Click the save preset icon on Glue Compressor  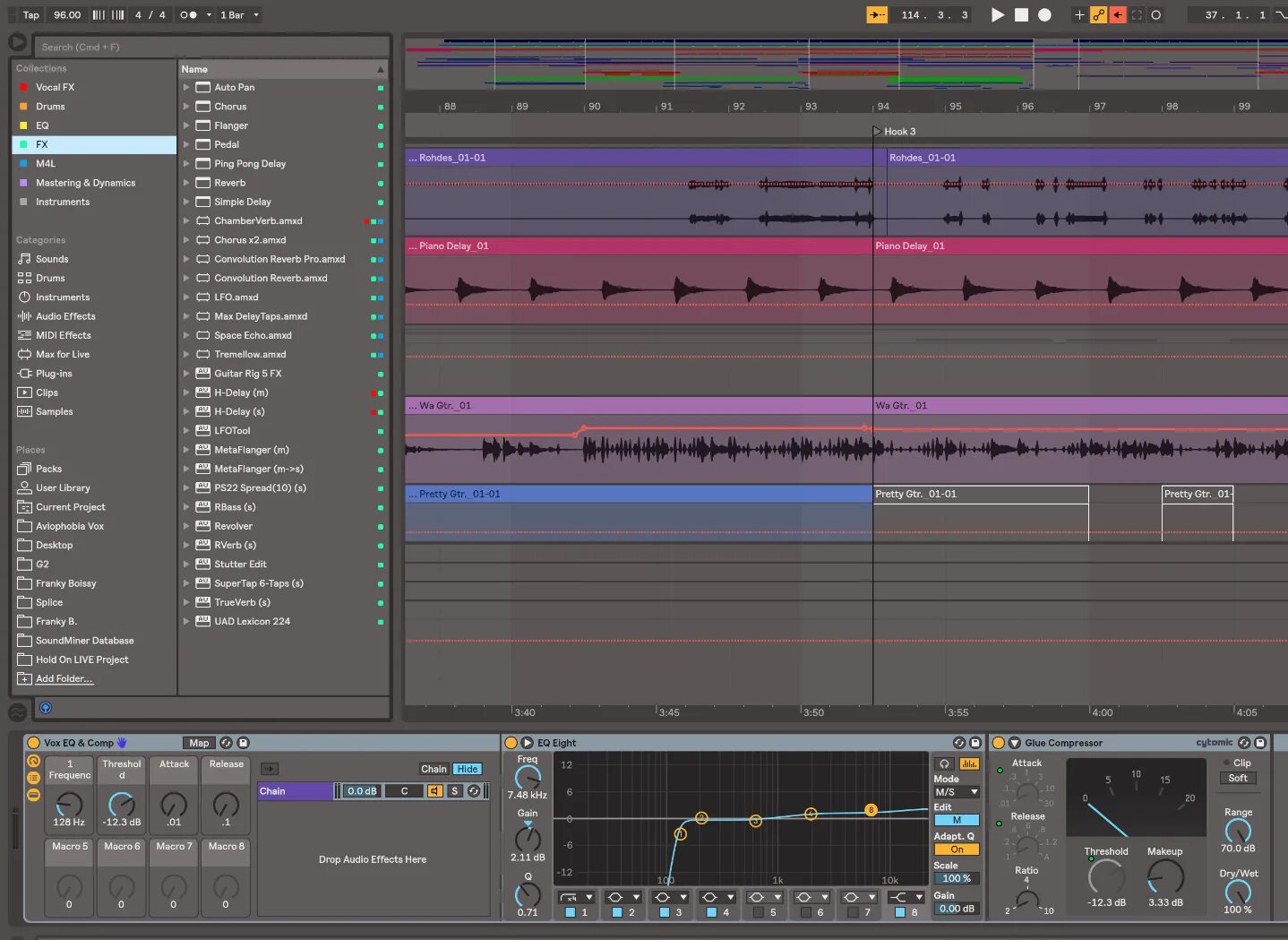(x=1261, y=742)
